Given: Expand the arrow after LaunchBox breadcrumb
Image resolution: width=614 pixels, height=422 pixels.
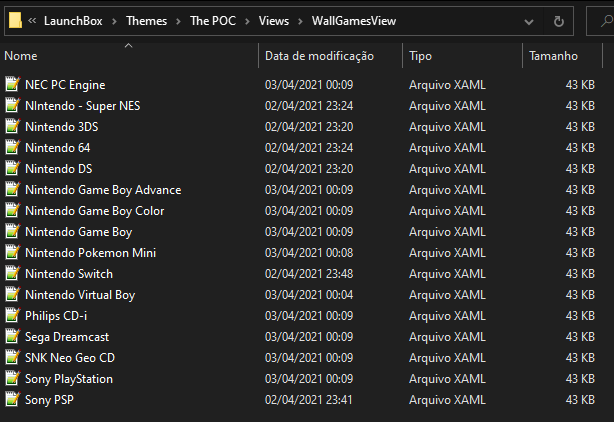Looking at the screenshot, I should (114, 21).
